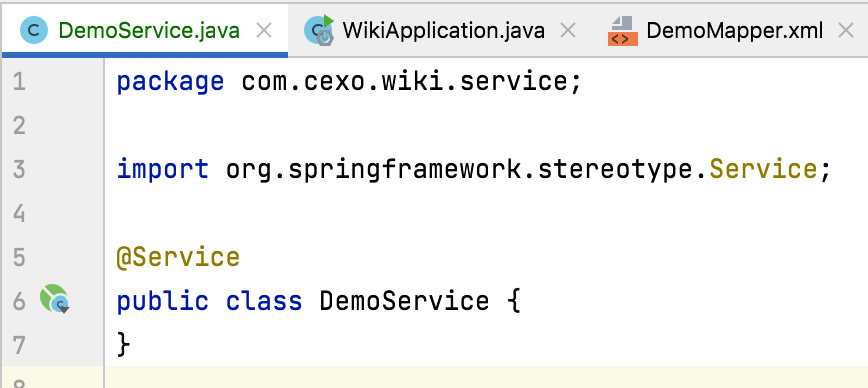This screenshot has height=388, width=868.
Task: Close the DemoService.java tab
Action: click(x=265, y=31)
